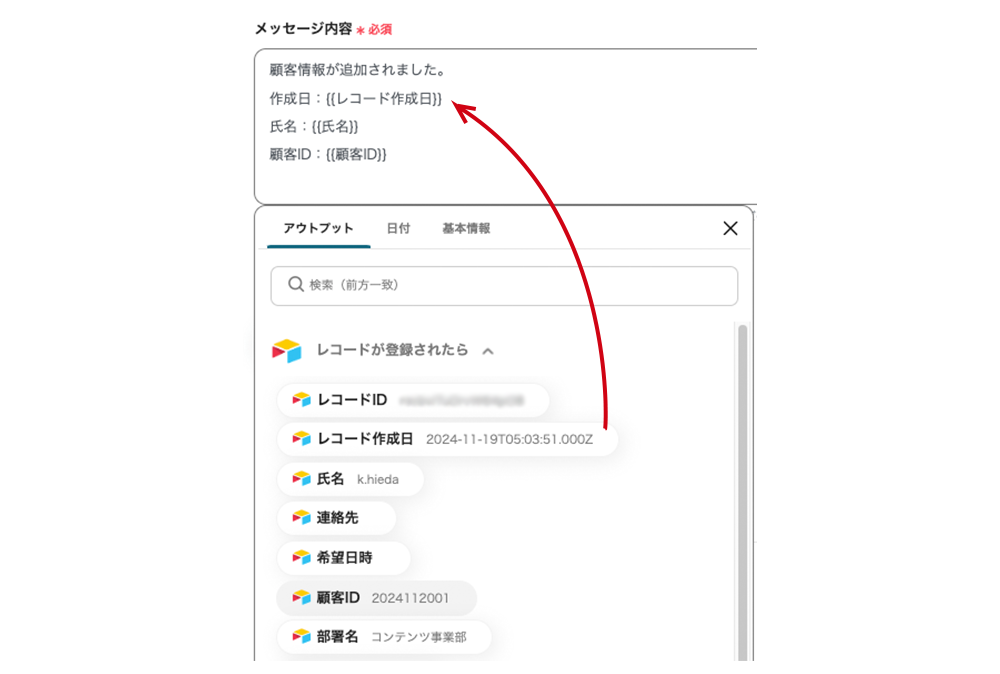The height and width of the screenshot is (674, 1000).
Task: Insert the 顧客ID output chip
Action: click(x=377, y=597)
